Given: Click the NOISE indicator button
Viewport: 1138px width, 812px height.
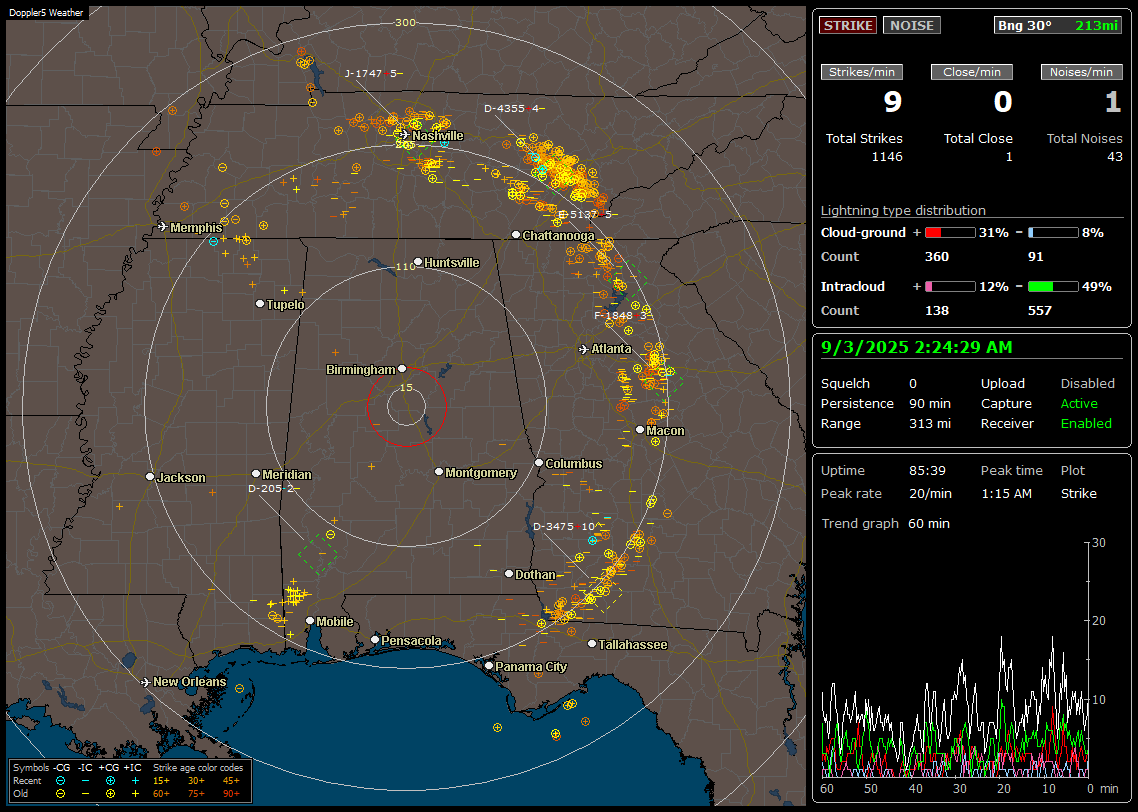Looking at the screenshot, I should click(x=912, y=25).
